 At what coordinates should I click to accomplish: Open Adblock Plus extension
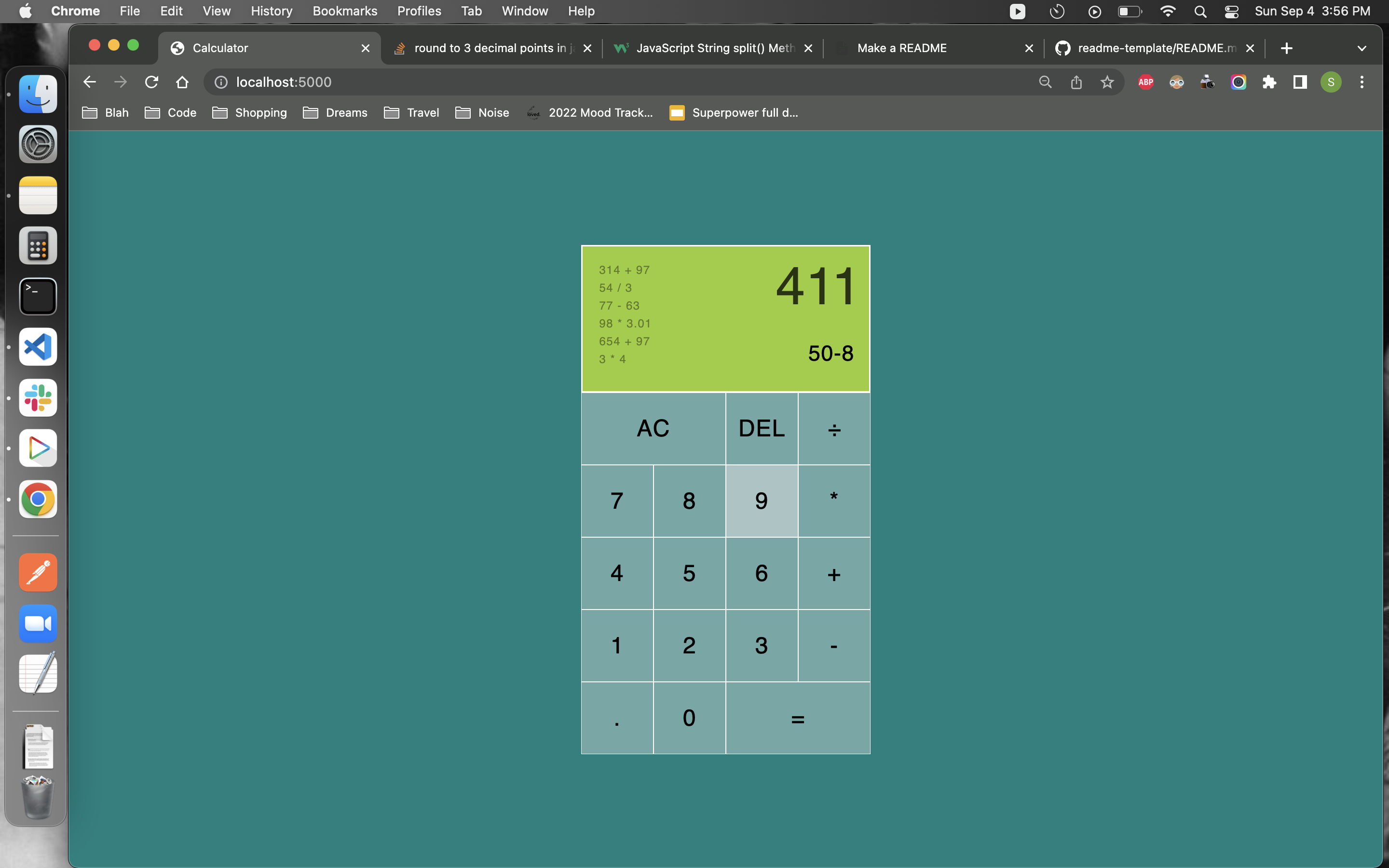pos(1145,82)
